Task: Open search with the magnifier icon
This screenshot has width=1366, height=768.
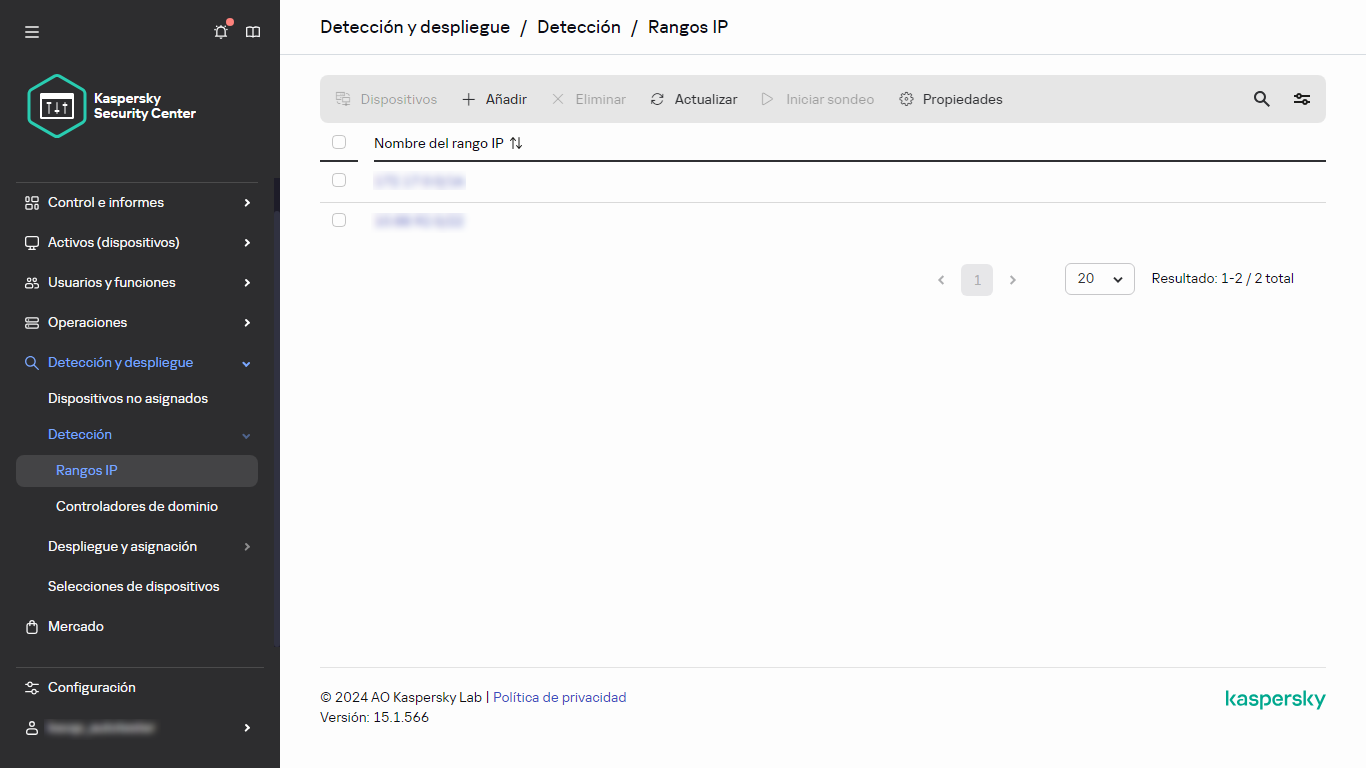Action: pos(1261,99)
